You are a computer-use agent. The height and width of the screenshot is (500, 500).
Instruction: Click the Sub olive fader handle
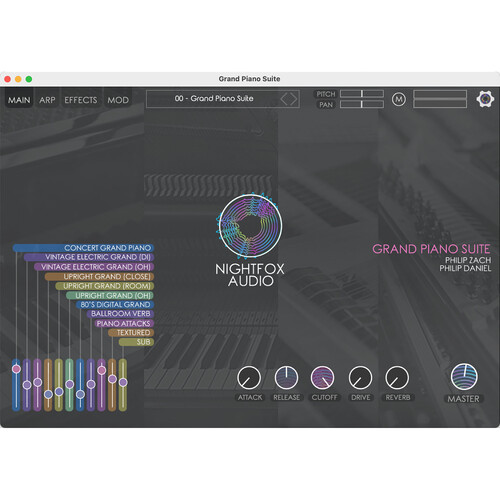tap(123, 382)
